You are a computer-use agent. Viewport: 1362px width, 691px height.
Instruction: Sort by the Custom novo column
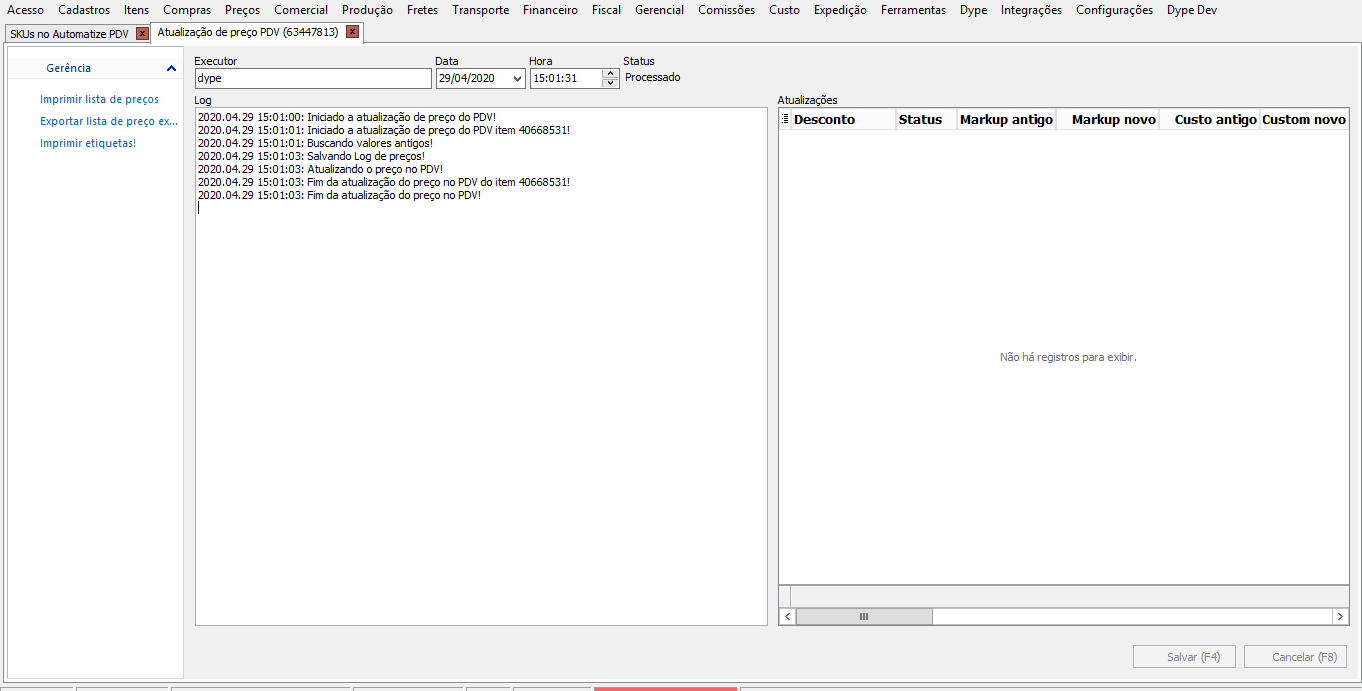tap(1304, 119)
